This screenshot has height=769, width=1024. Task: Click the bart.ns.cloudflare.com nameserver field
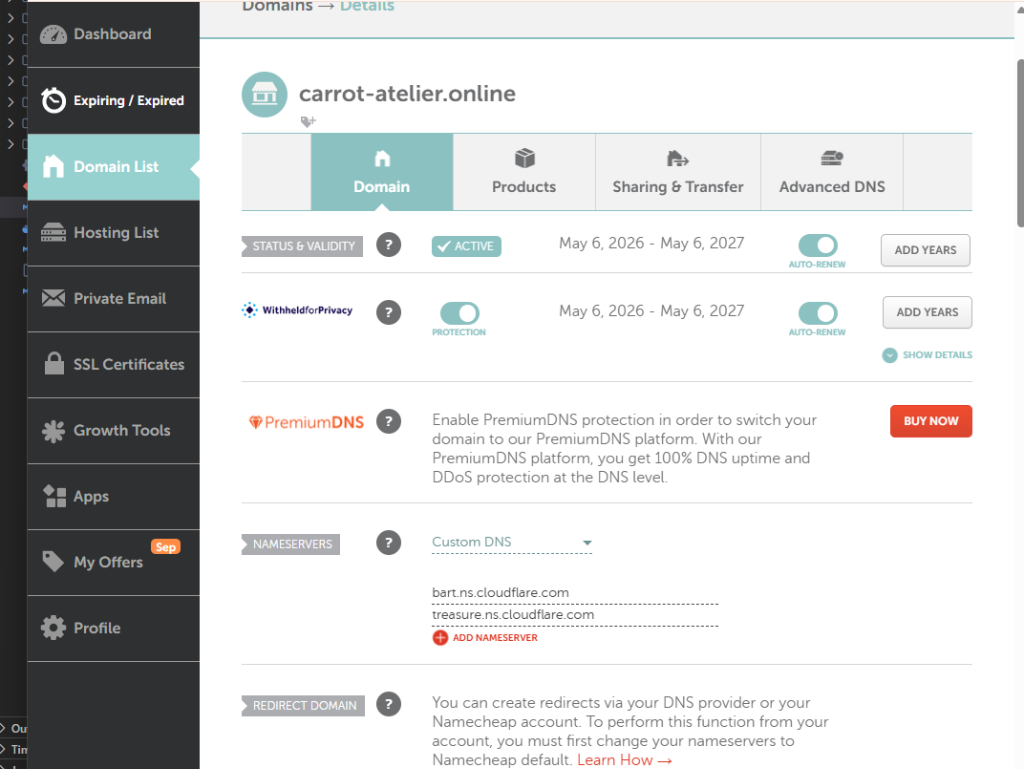tap(575, 593)
